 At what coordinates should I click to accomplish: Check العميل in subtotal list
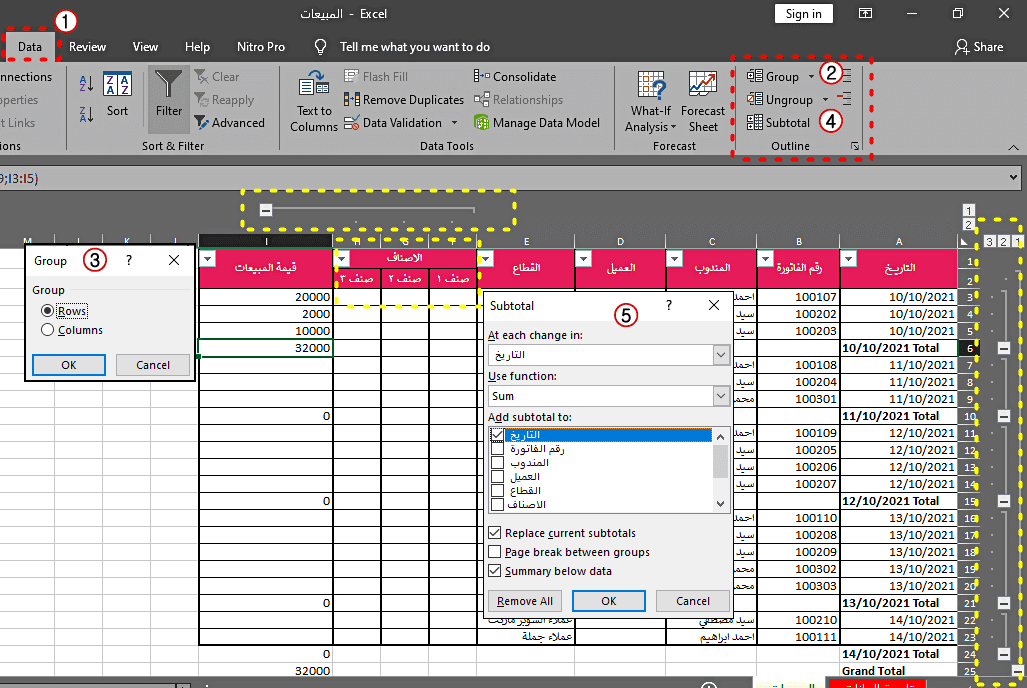[497, 477]
